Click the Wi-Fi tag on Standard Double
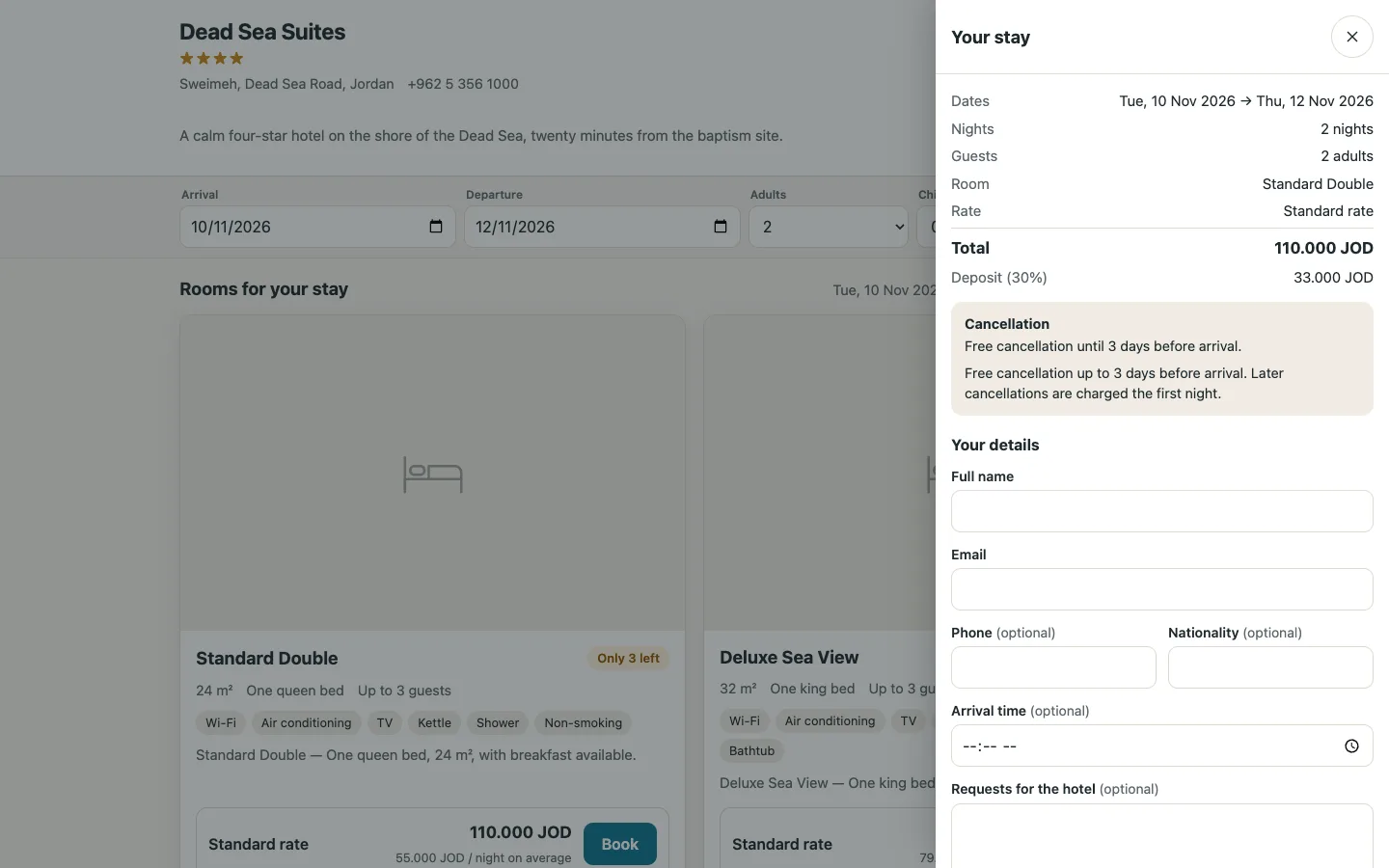This screenshot has height=868, width=1389. pyautogui.click(x=221, y=722)
